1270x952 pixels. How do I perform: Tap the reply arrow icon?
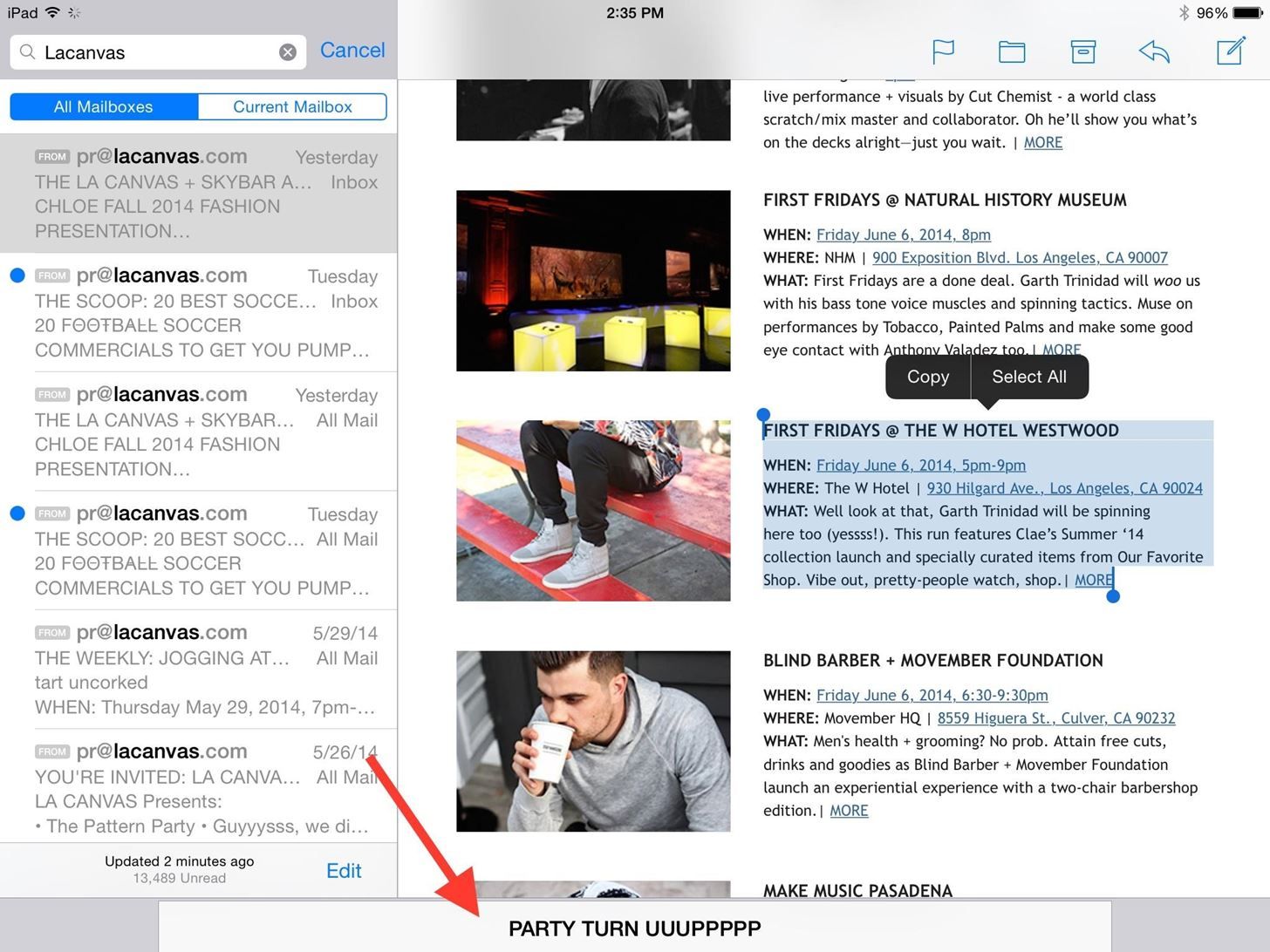pos(1153,51)
